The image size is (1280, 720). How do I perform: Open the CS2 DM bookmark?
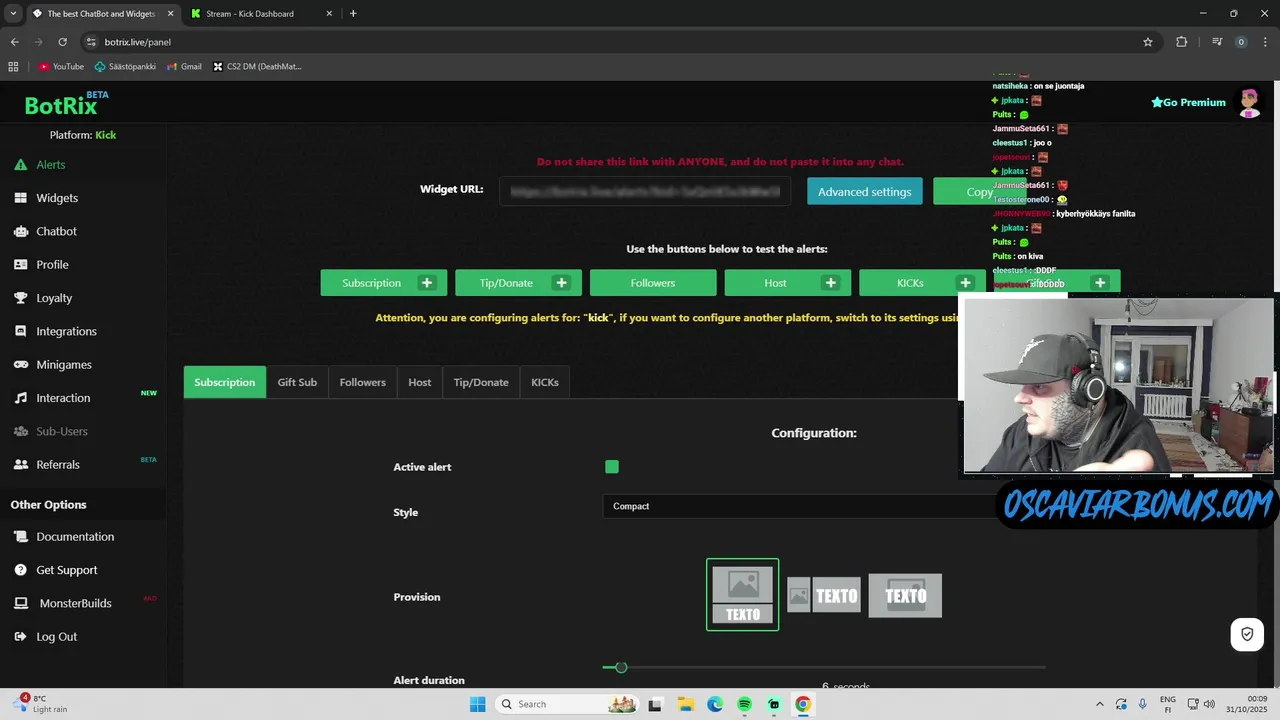[257, 67]
